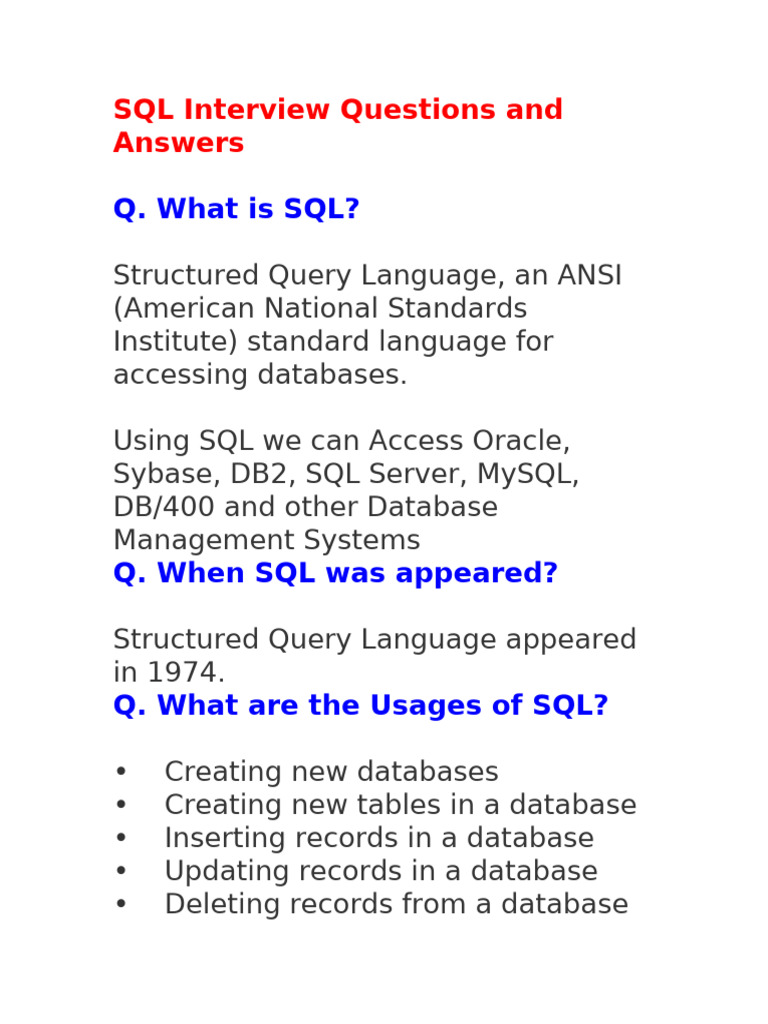The height and width of the screenshot is (1024, 768).
Task: Click the bullet 'Inserting records in a database'
Action: point(379,838)
